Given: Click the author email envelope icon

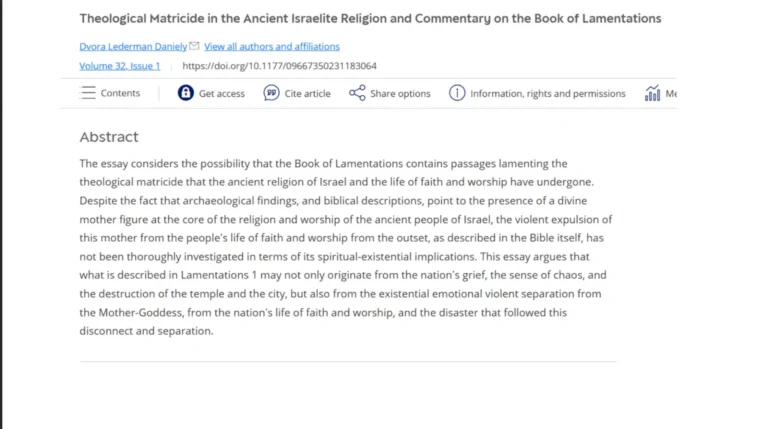Looking at the screenshot, I should [x=194, y=46].
